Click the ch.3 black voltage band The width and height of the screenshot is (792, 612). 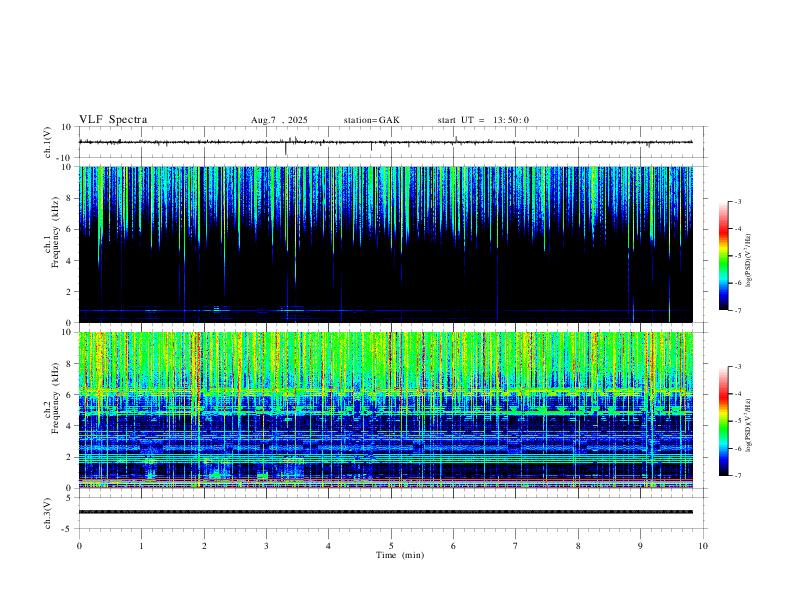[x=386, y=512]
